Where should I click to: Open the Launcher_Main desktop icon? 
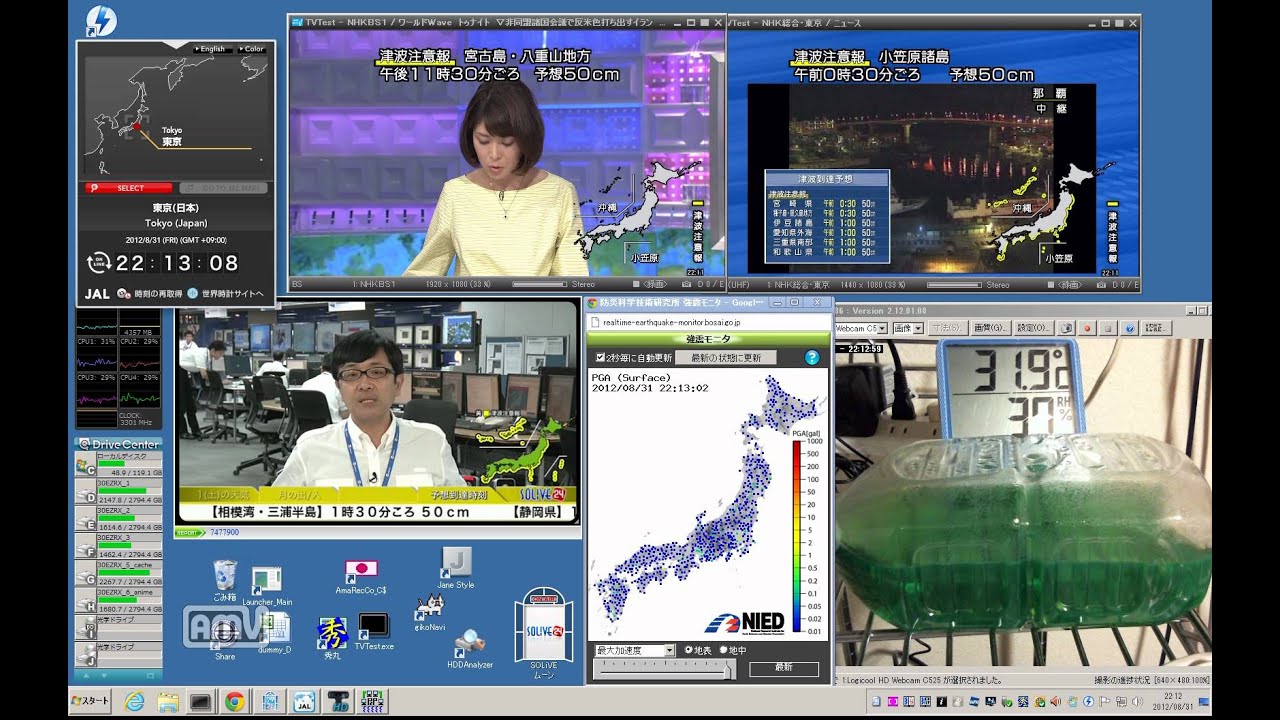coord(266,587)
